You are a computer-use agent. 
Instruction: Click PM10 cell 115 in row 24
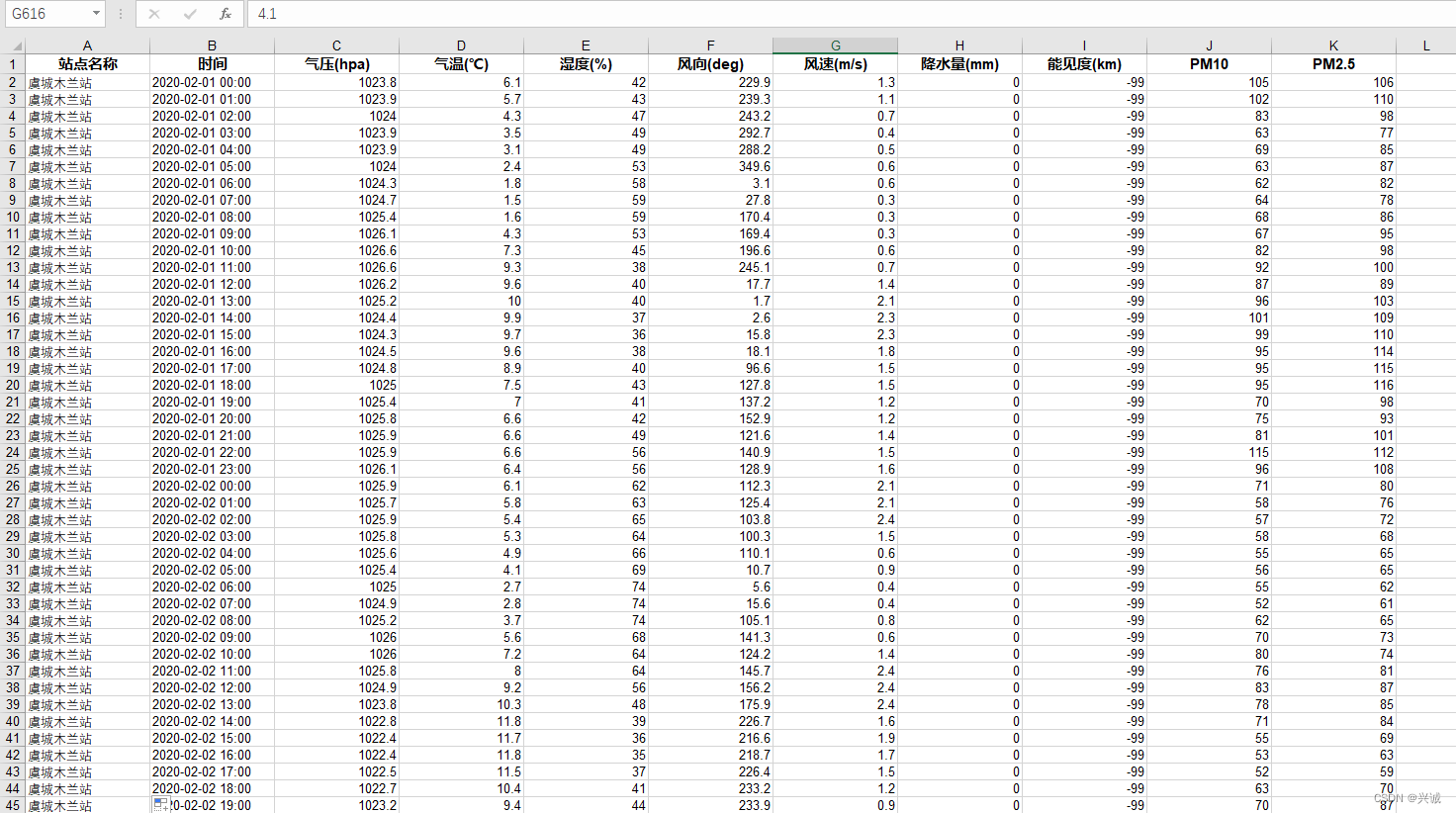click(x=1209, y=452)
